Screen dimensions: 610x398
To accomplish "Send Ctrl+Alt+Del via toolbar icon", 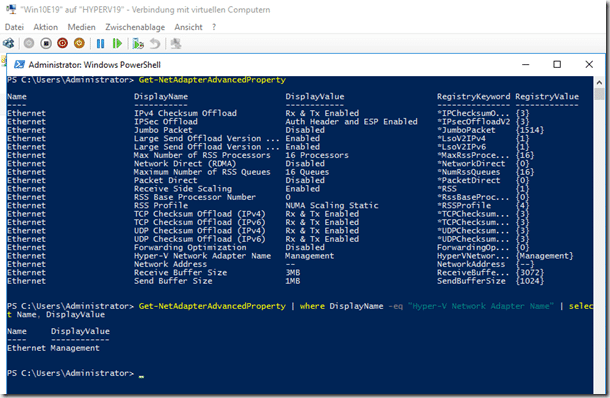I will [x=9, y=43].
